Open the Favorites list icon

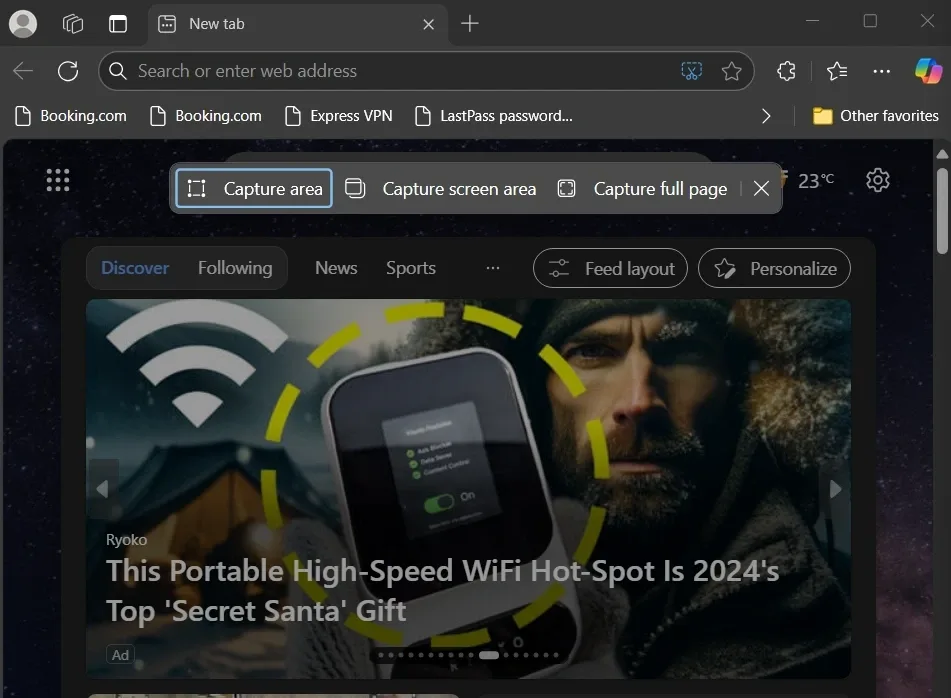[837, 71]
